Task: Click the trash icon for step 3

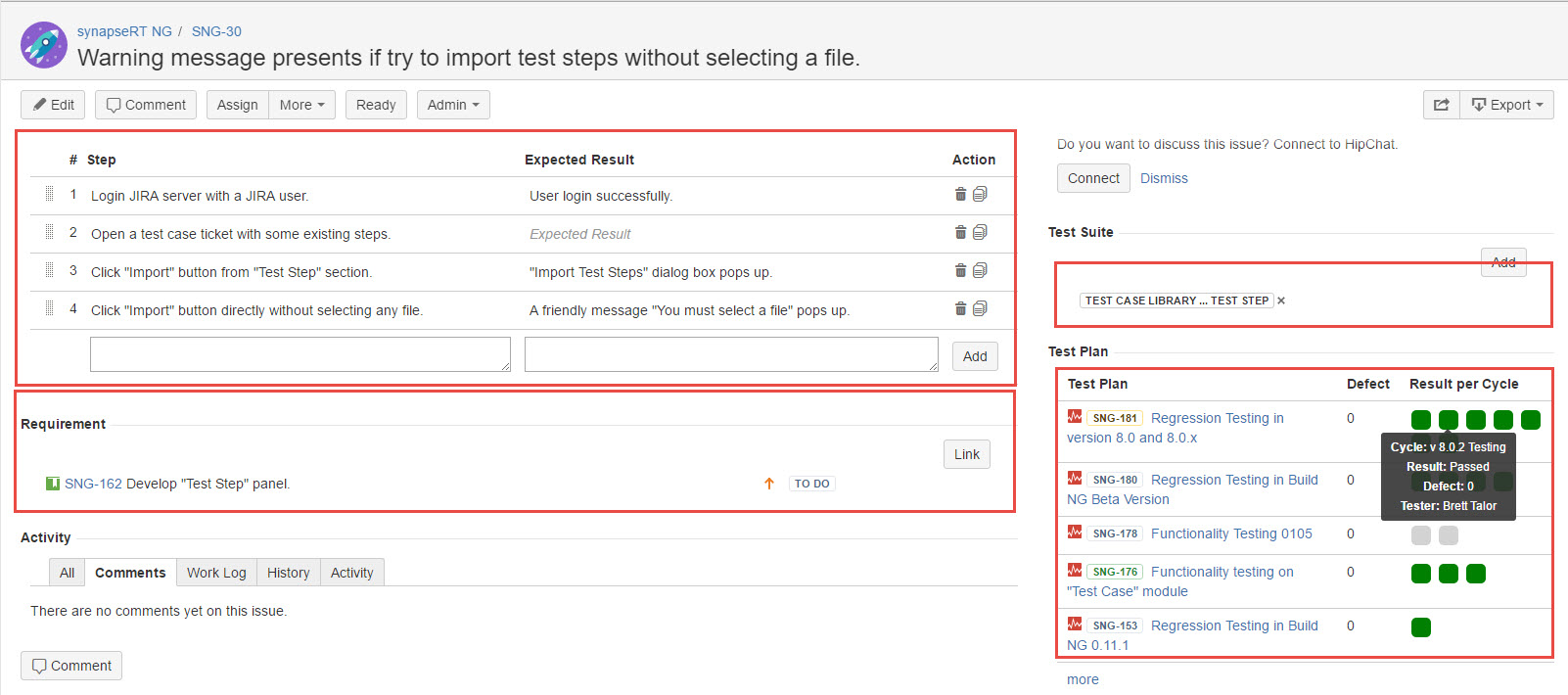Action: 960,271
